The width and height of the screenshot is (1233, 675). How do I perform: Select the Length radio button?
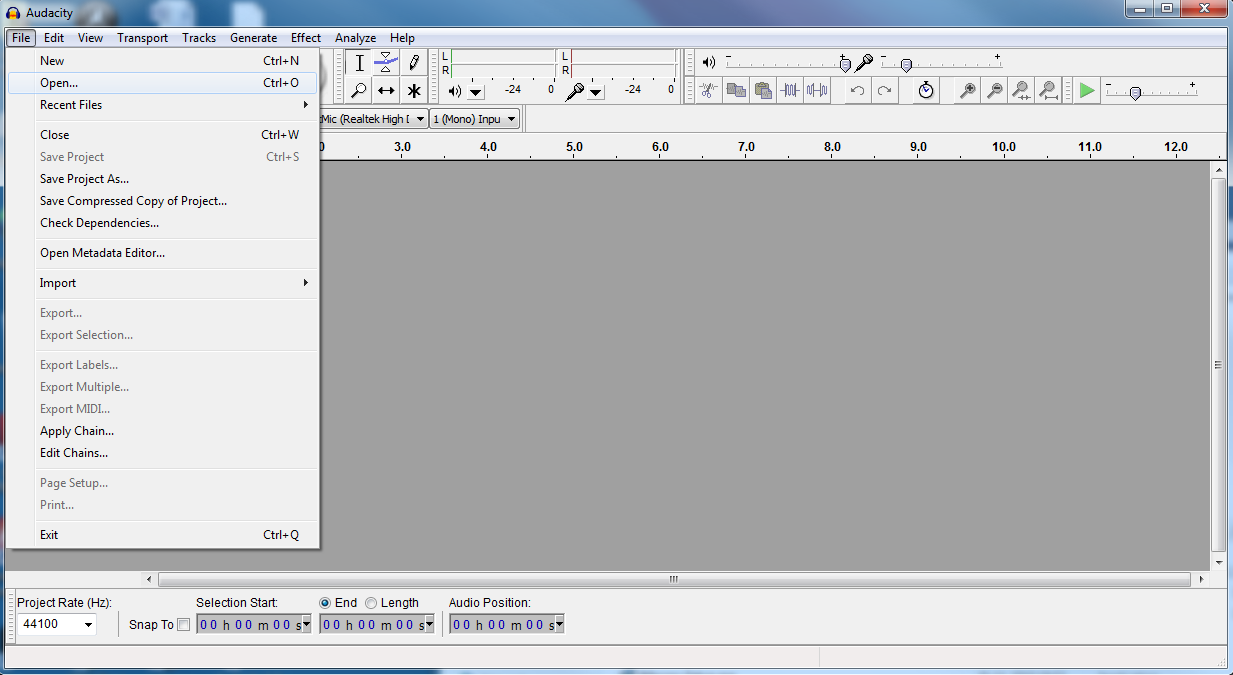click(371, 603)
